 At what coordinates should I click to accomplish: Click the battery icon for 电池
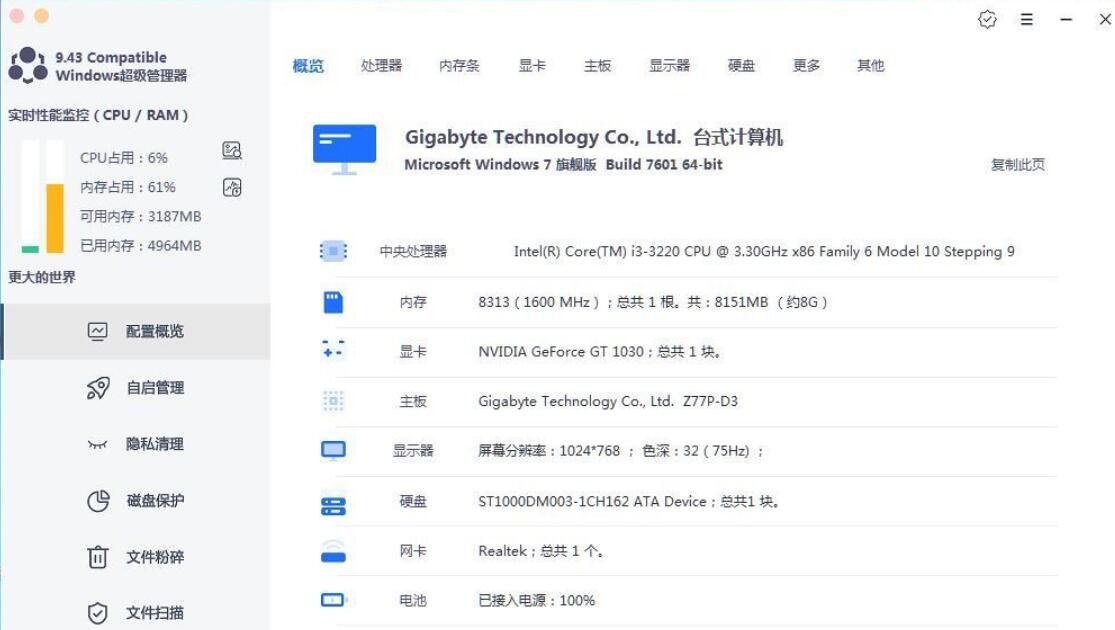(333, 600)
